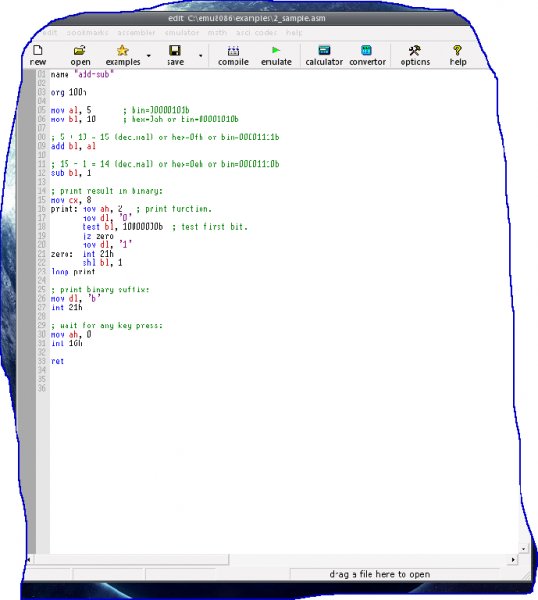Open the emulator menu

coord(182,33)
